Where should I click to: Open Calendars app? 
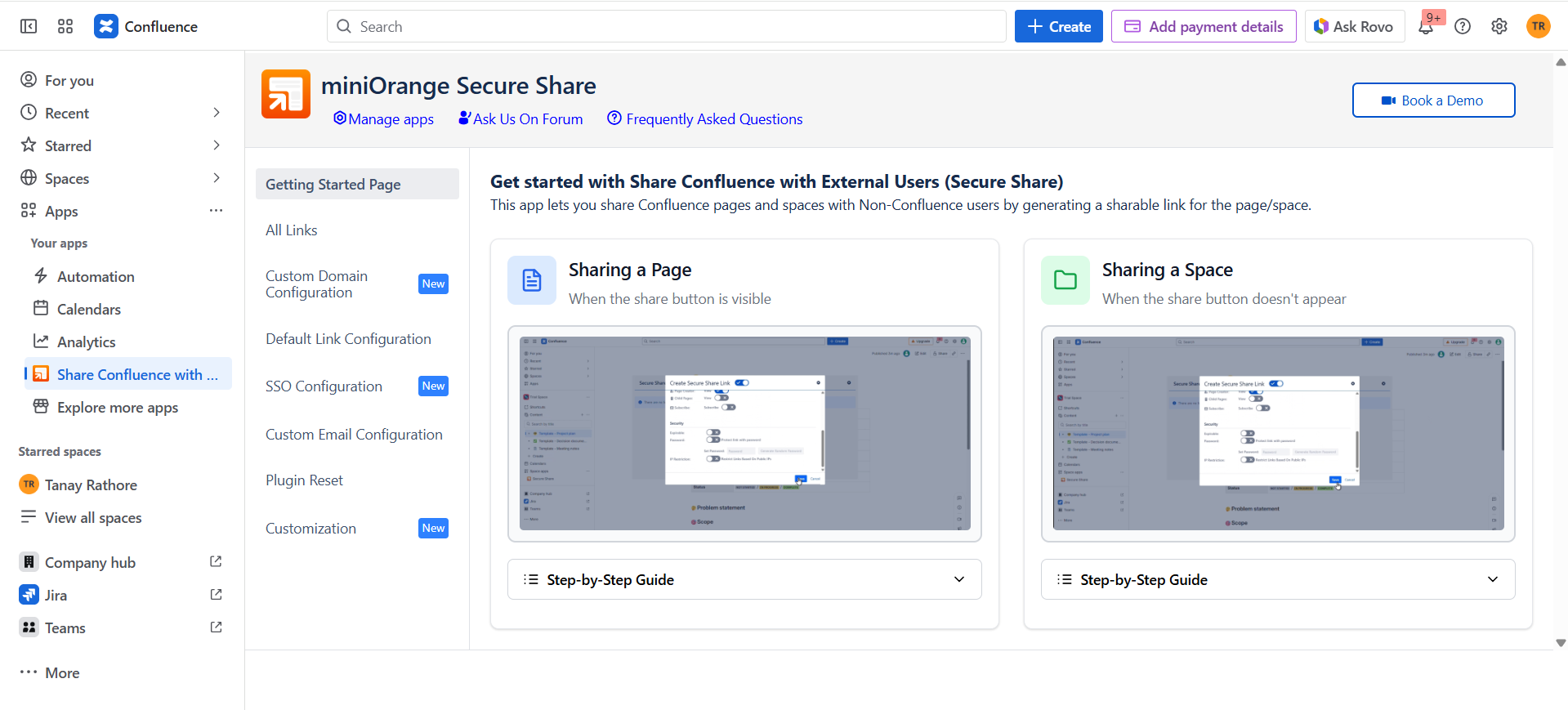click(x=88, y=309)
